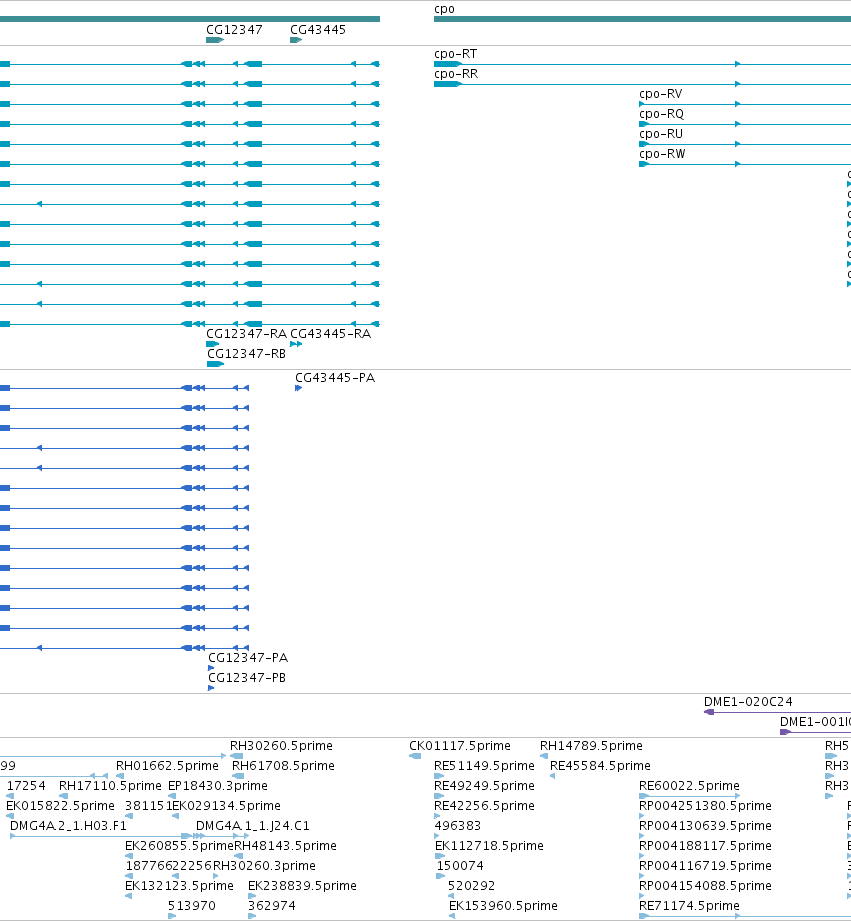Open the cpo-RT transcript
Image resolution: width=851 pixels, height=921 pixels.
coord(455,54)
